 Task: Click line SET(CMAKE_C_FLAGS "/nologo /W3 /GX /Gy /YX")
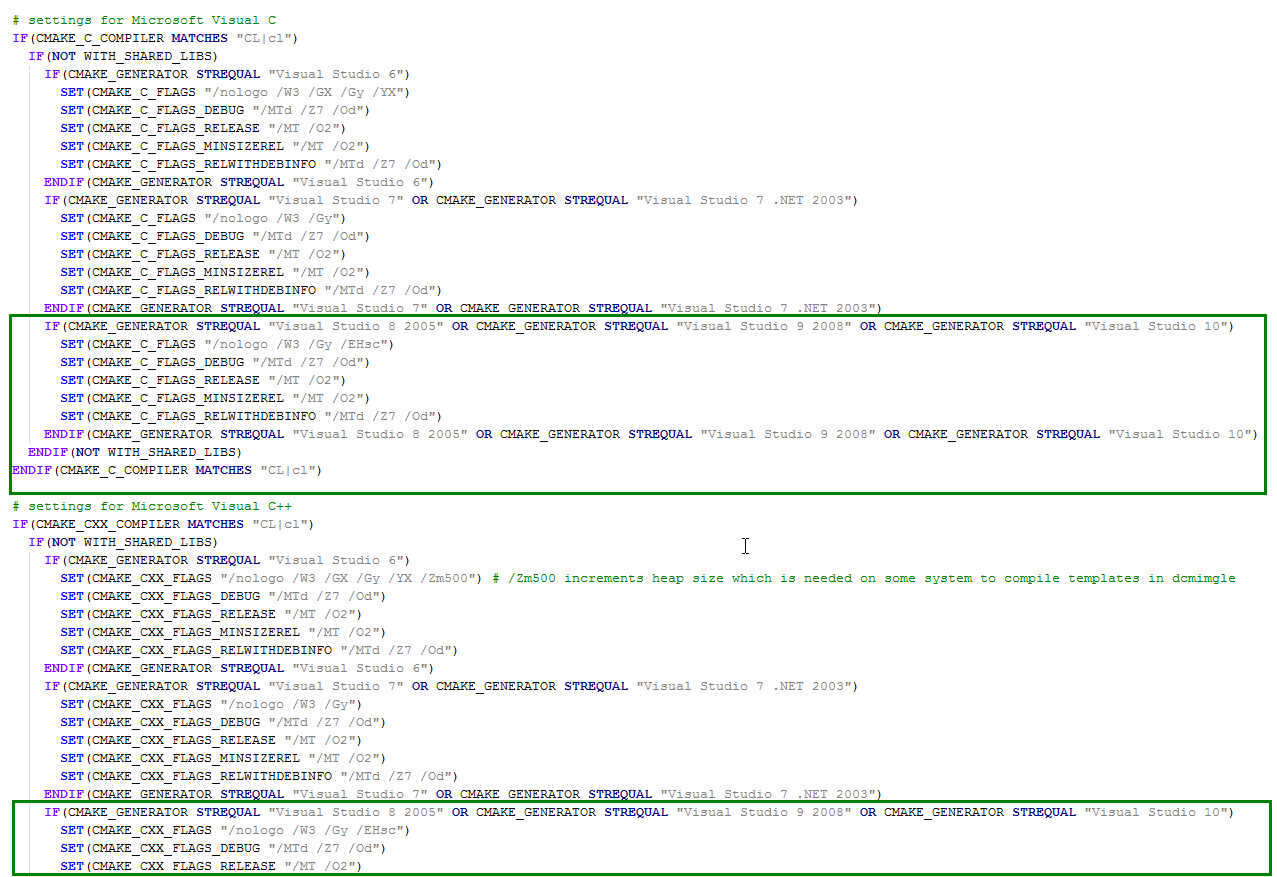pos(235,92)
